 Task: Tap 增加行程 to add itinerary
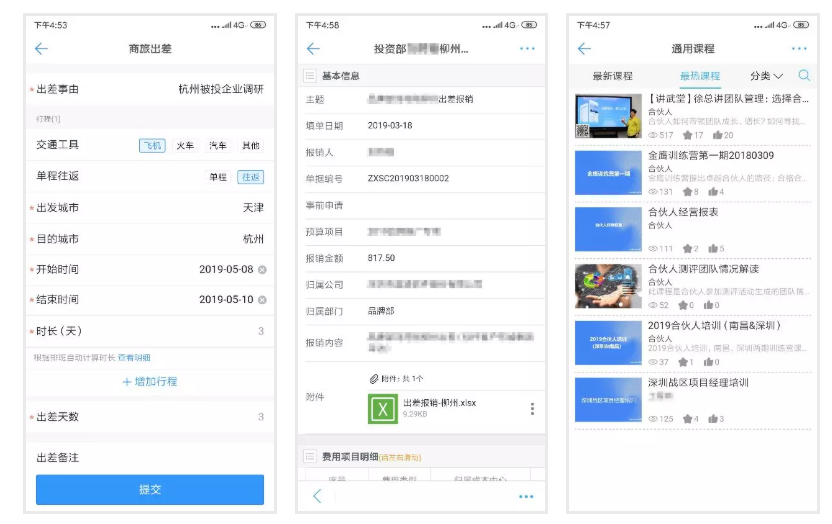150,382
